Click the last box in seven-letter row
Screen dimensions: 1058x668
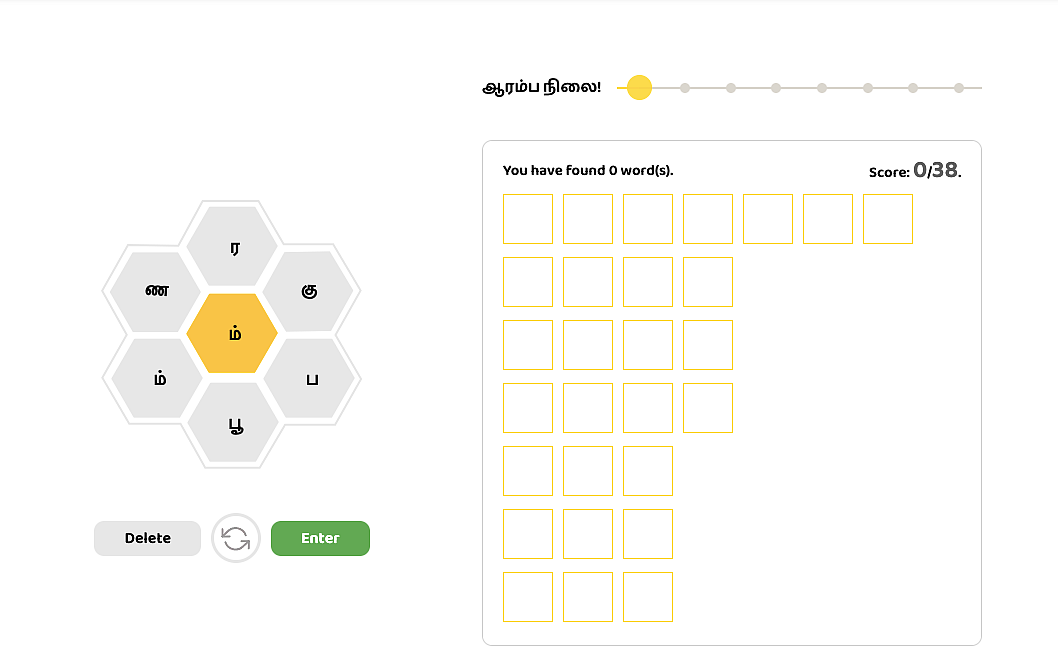[888, 219]
